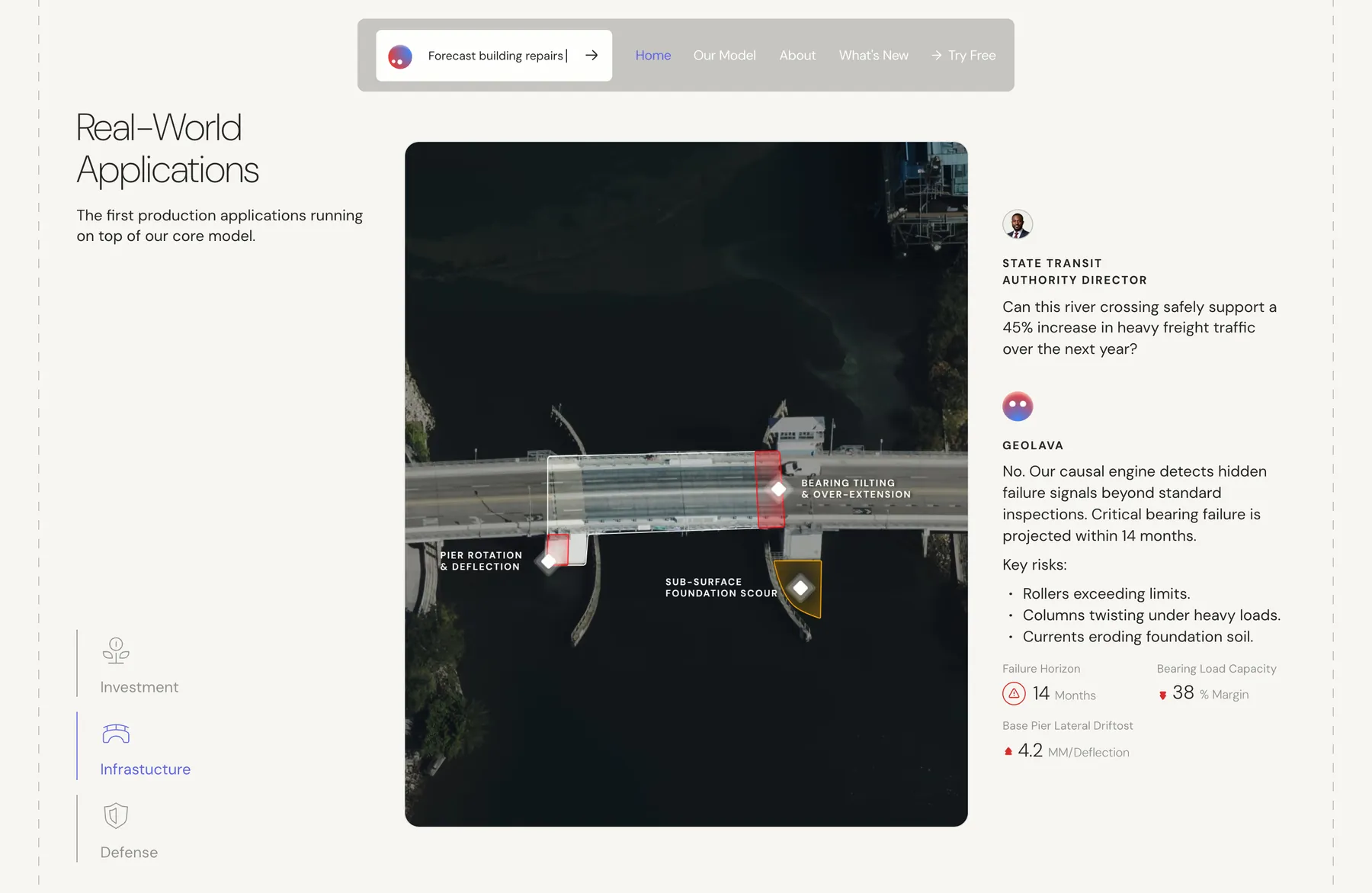Open the What's New page
The width and height of the screenshot is (1372, 893).
tap(874, 56)
